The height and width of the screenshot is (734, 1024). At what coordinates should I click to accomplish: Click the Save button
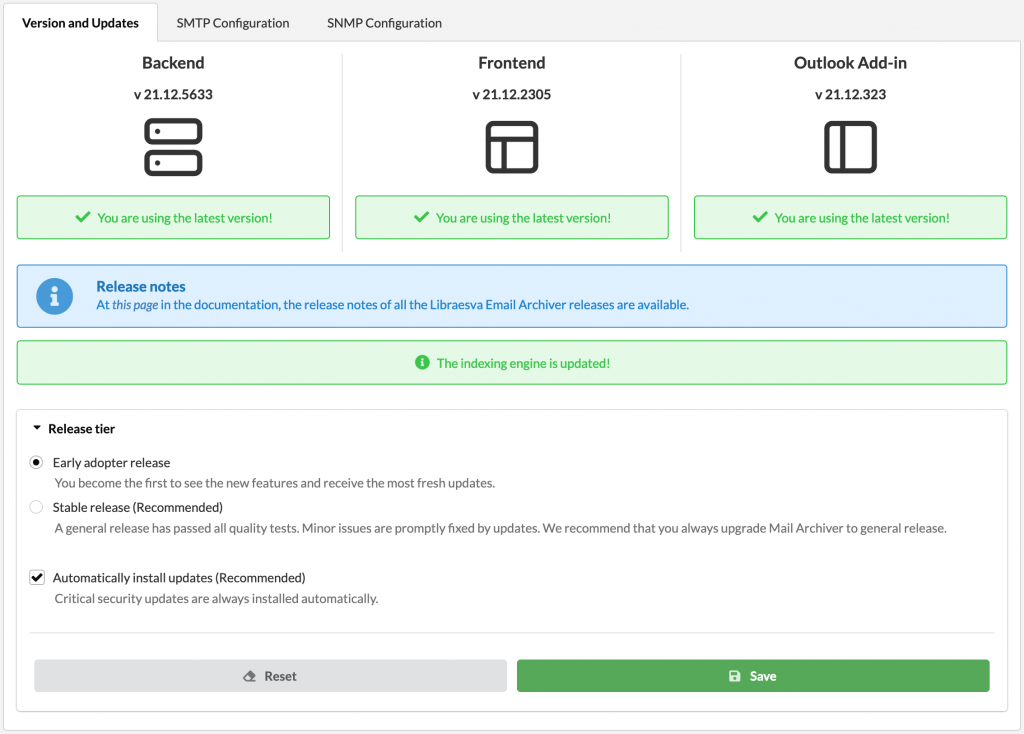[x=753, y=676]
